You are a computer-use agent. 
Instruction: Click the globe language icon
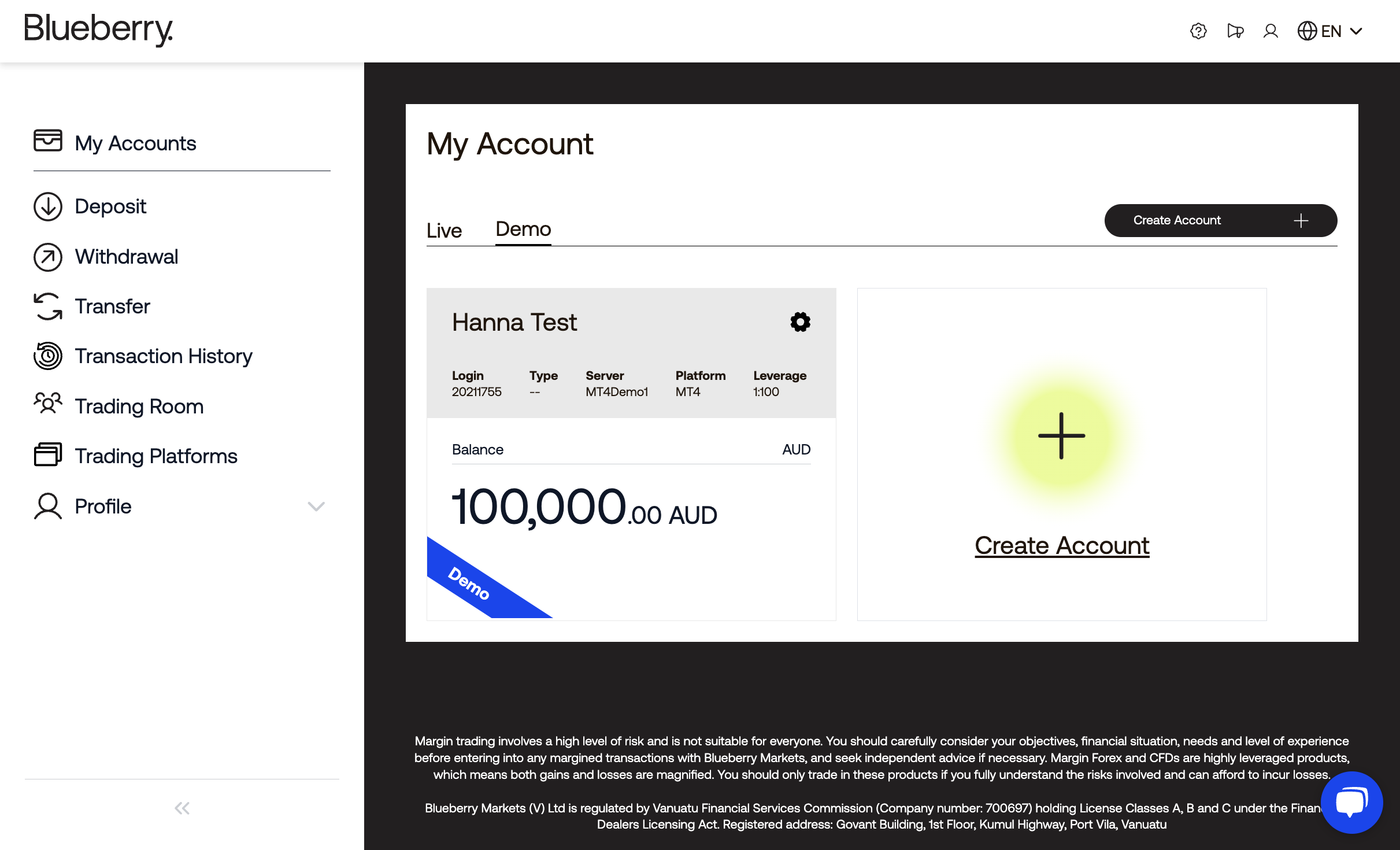tap(1307, 31)
